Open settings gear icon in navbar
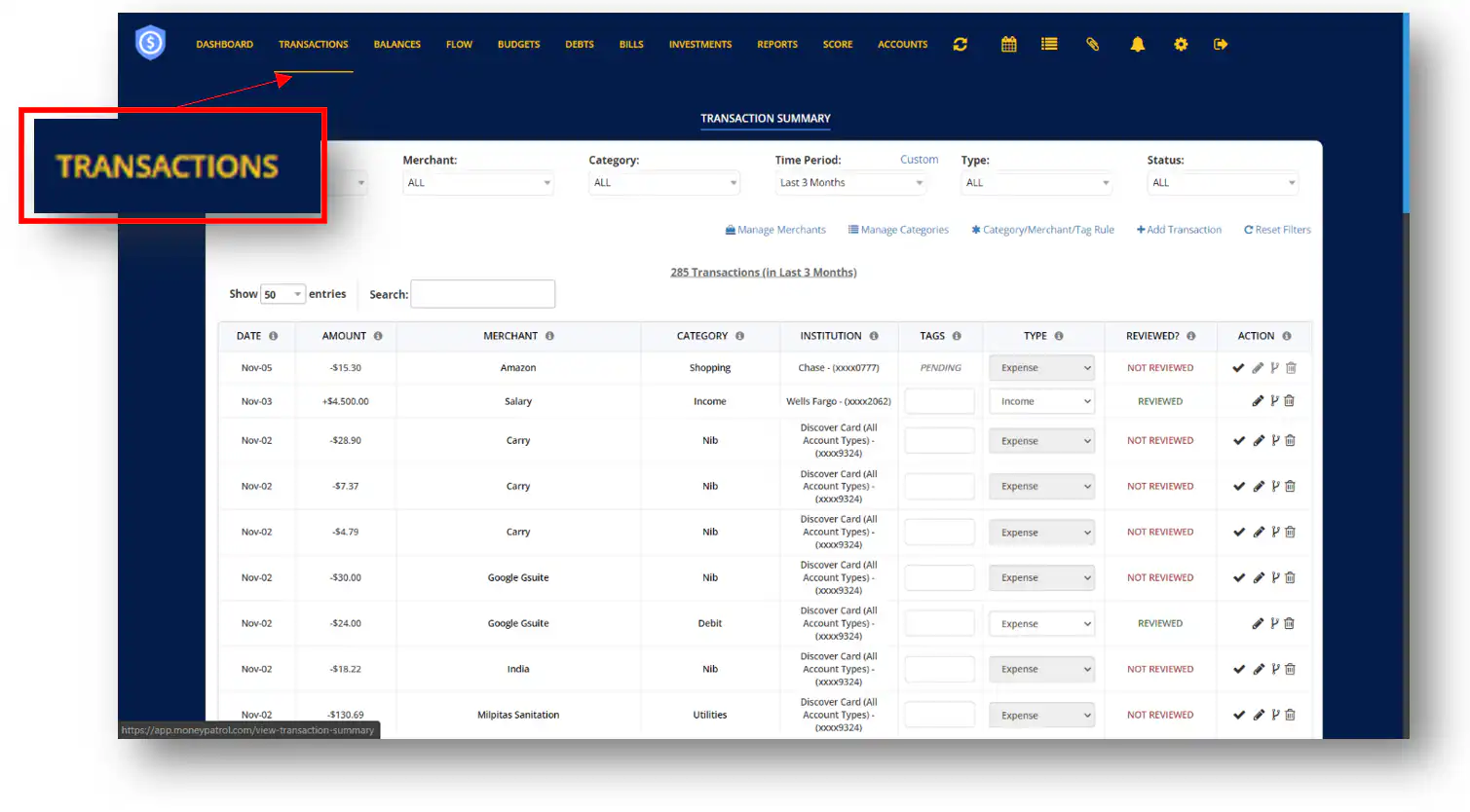The width and height of the screenshot is (1470, 812). [x=1181, y=44]
